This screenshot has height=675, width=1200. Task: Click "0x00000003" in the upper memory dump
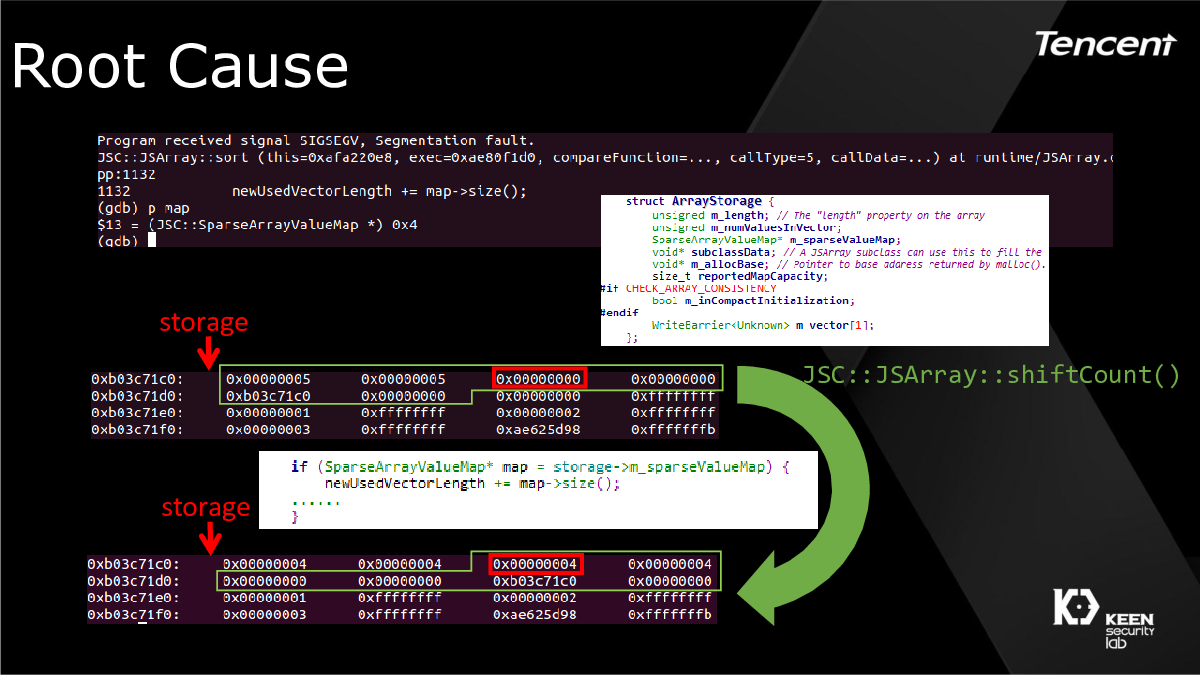[268, 429]
